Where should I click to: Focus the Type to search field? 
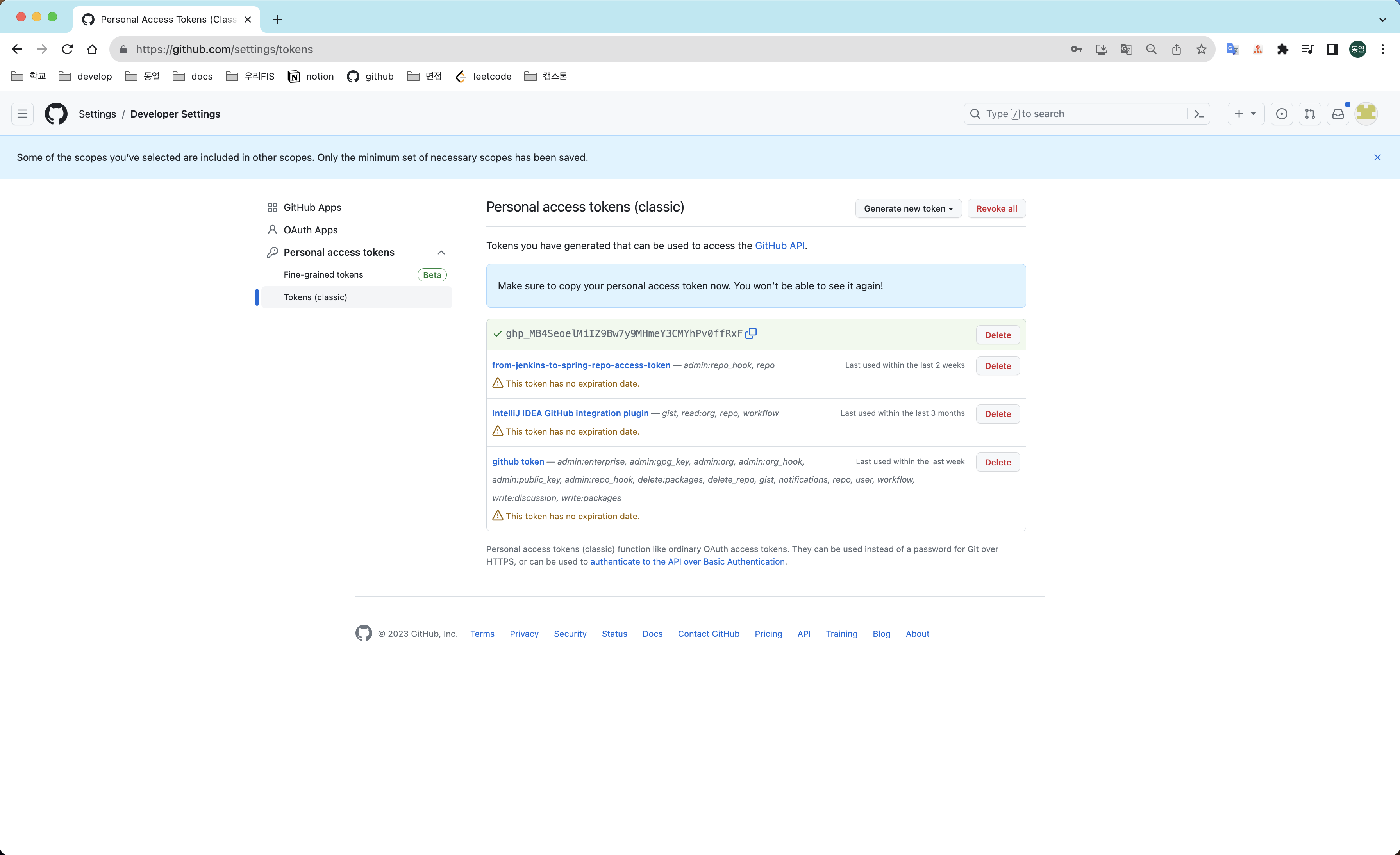[x=1080, y=114]
